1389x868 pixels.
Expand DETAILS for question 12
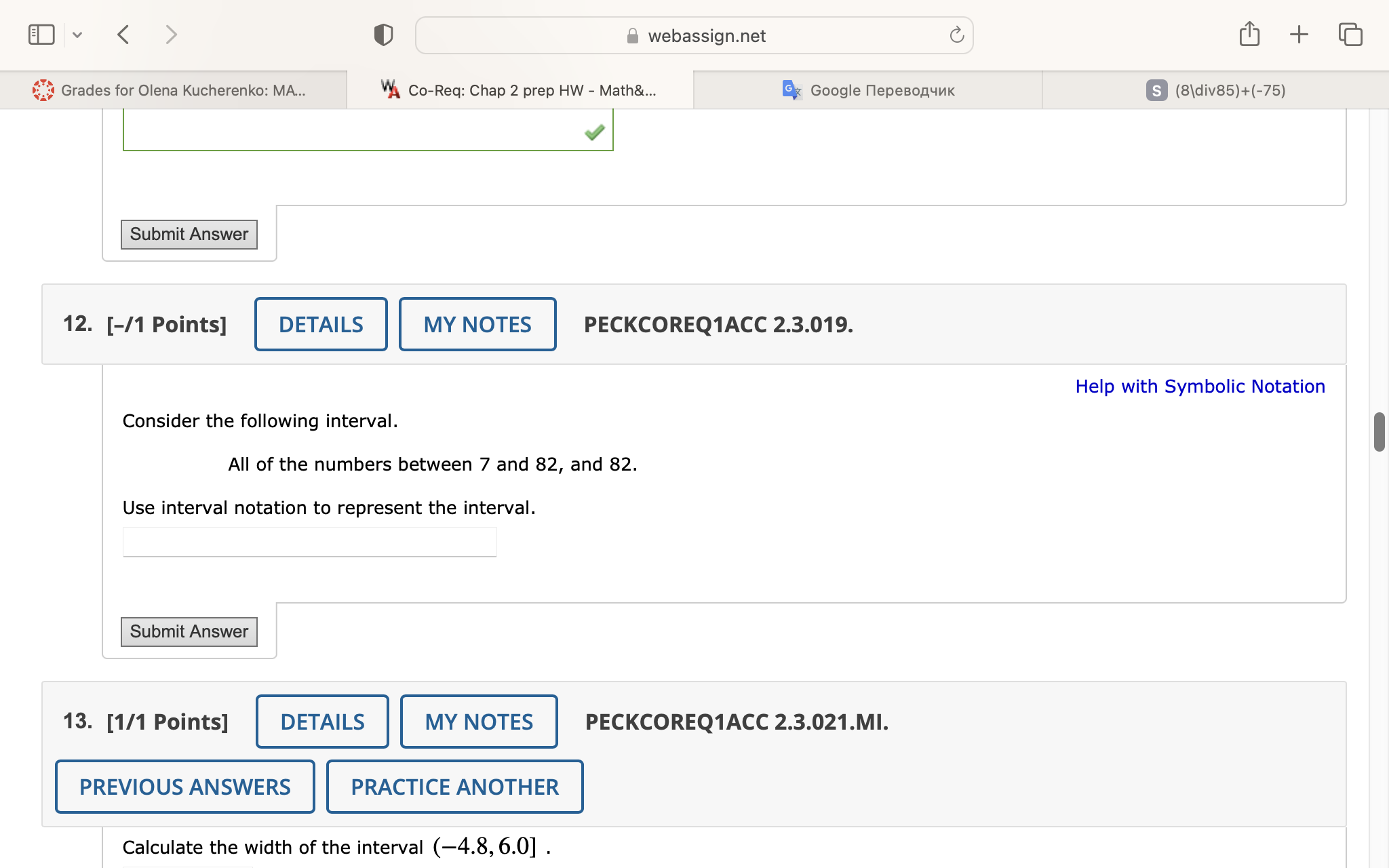[x=321, y=324]
